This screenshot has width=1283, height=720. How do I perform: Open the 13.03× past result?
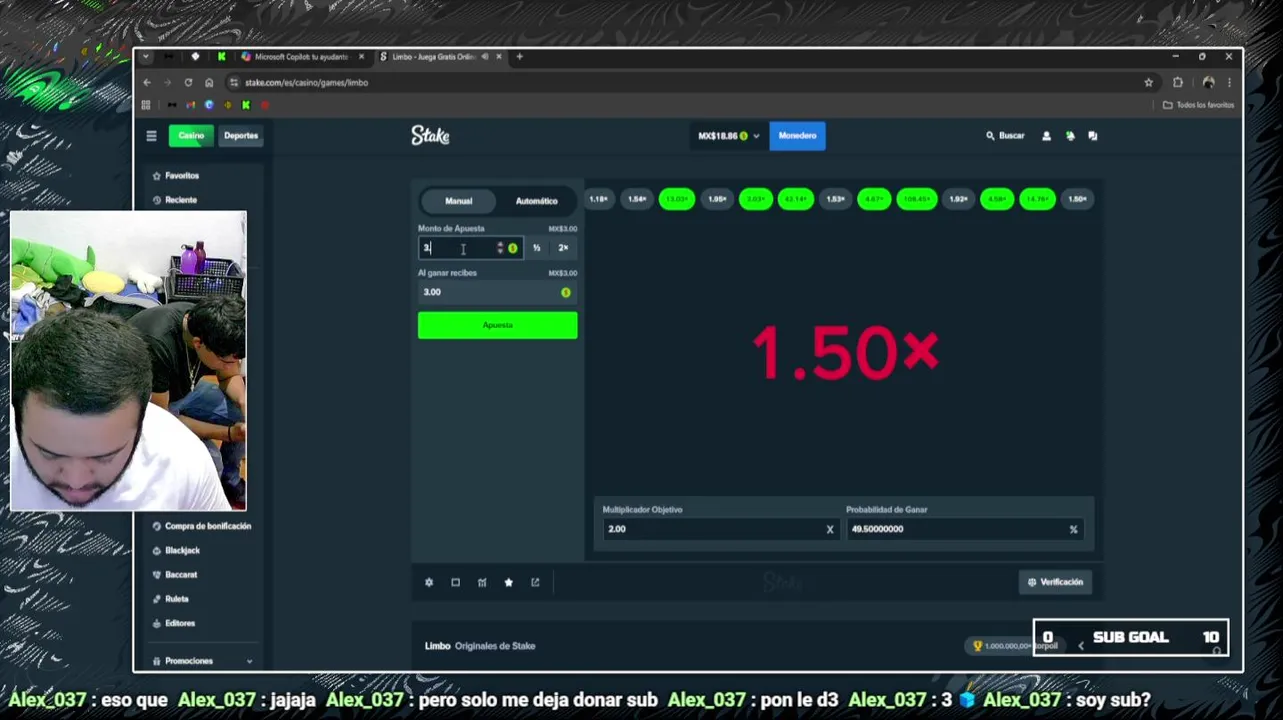[x=677, y=199]
